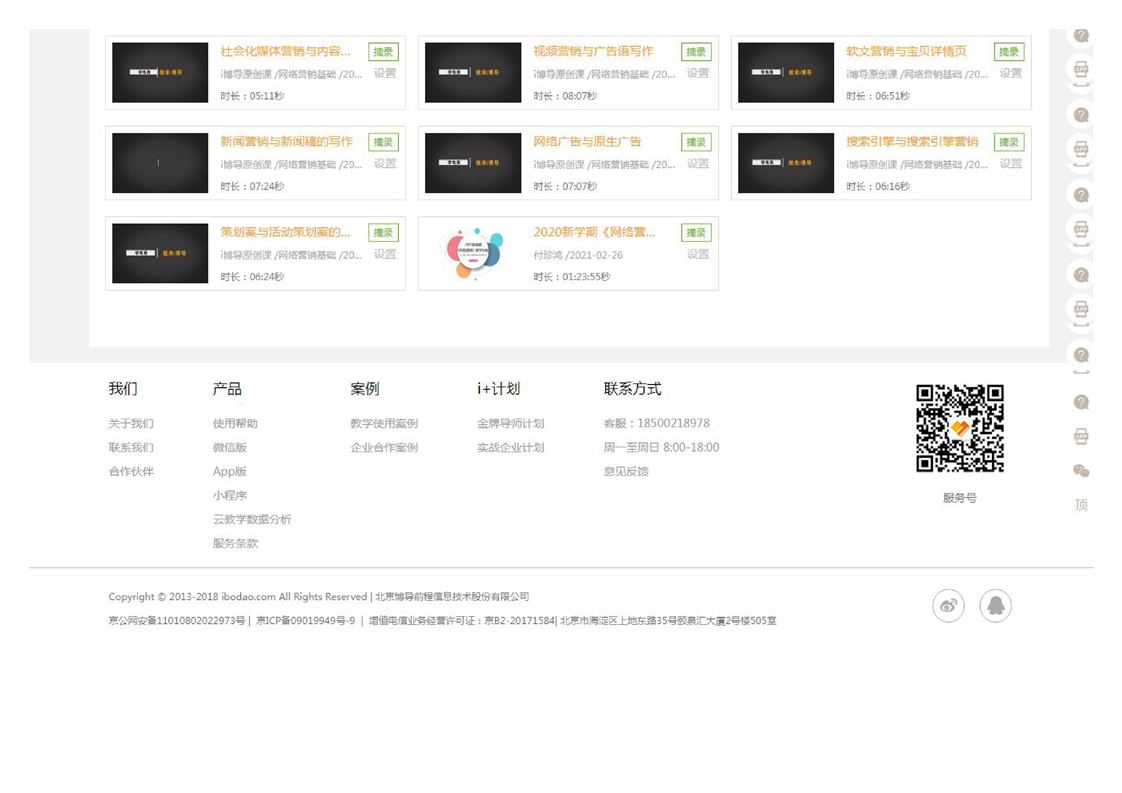The image size is (1122, 793).
Task: Open 教学使用案例 under 案例
Action: 384,424
